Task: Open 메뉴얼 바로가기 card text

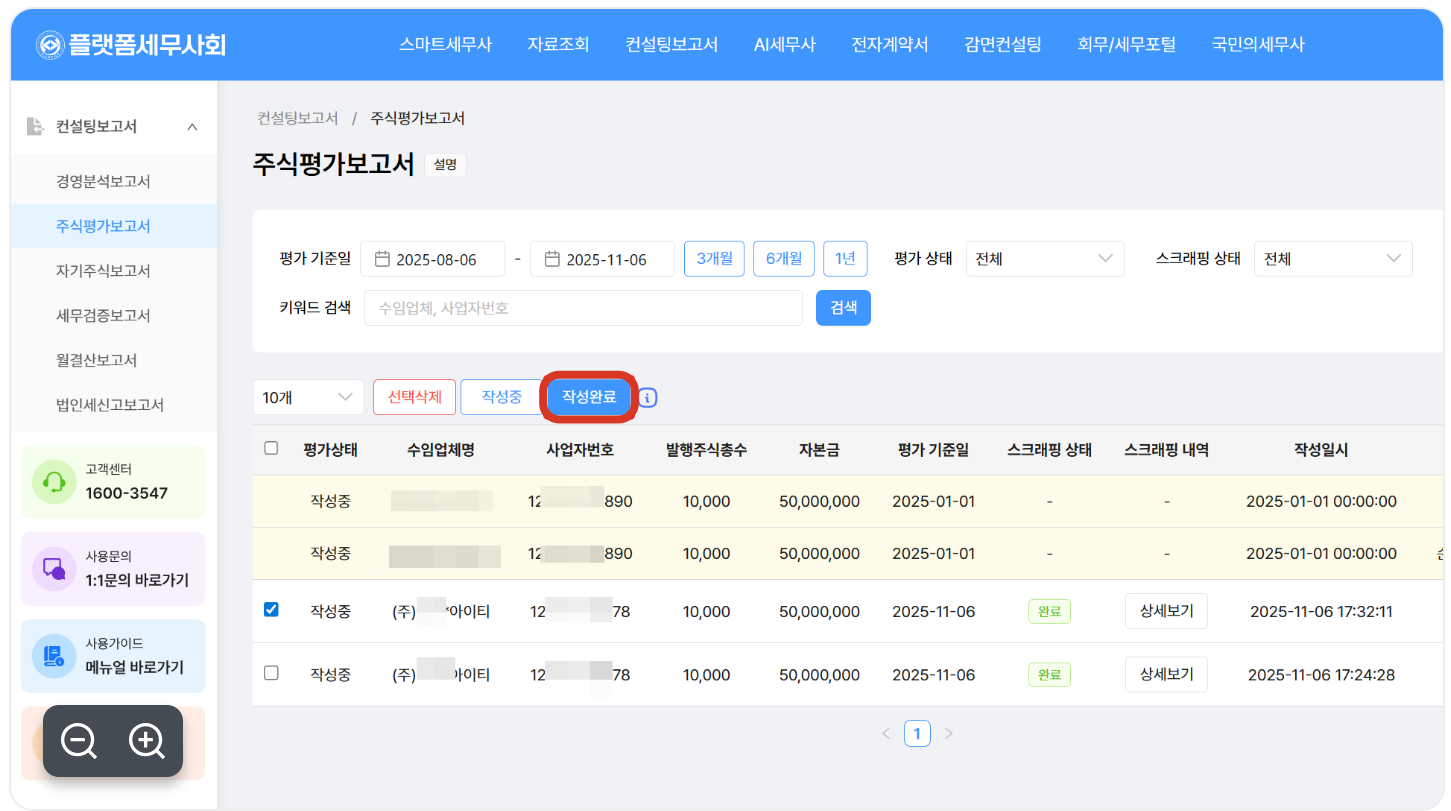Action: point(134,668)
